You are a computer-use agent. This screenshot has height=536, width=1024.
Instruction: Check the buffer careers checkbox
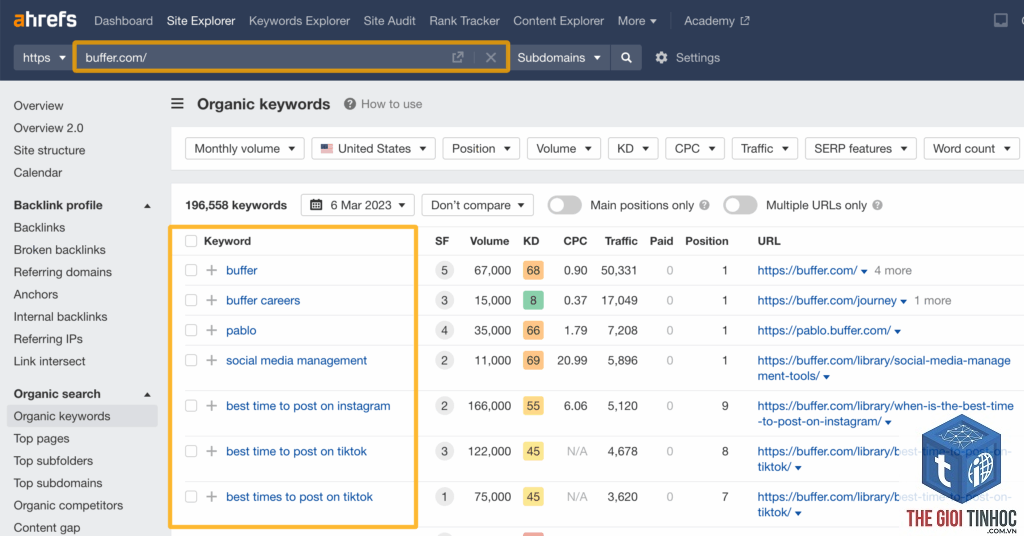191,300
